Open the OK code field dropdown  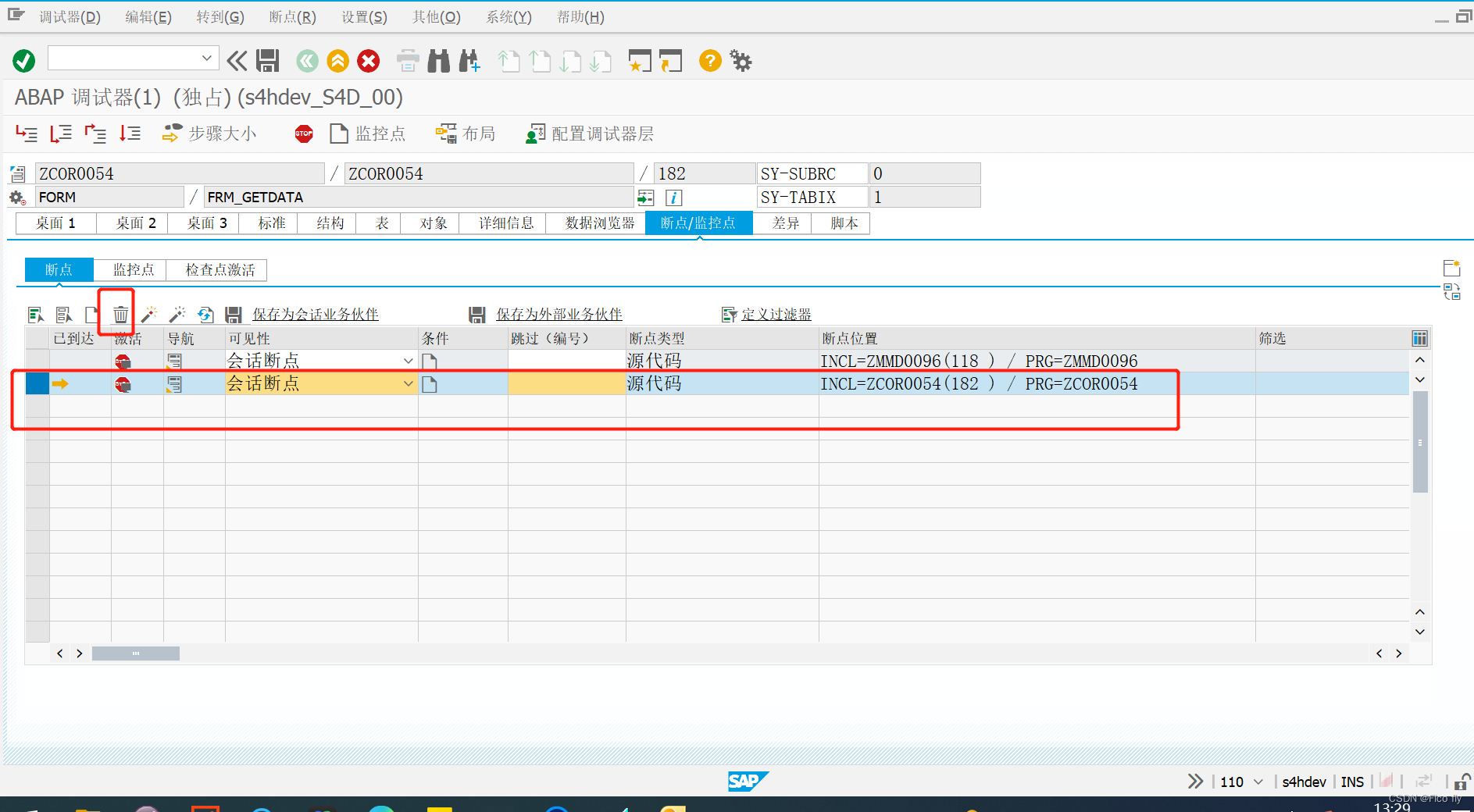[x=206, y=57]
